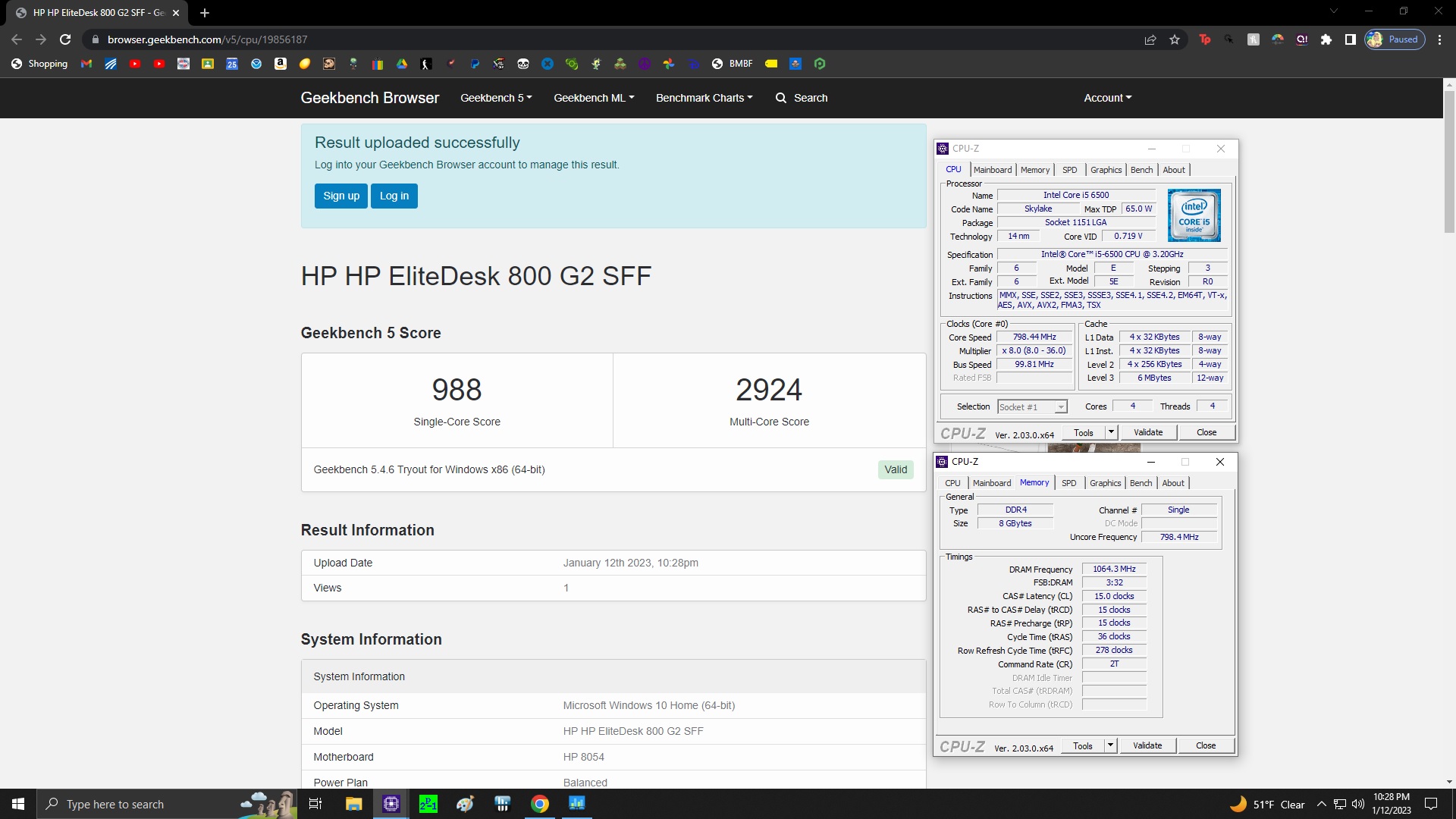
Task: Switch to Memory tab in top CPU-Z
Action: point(1035,170)
